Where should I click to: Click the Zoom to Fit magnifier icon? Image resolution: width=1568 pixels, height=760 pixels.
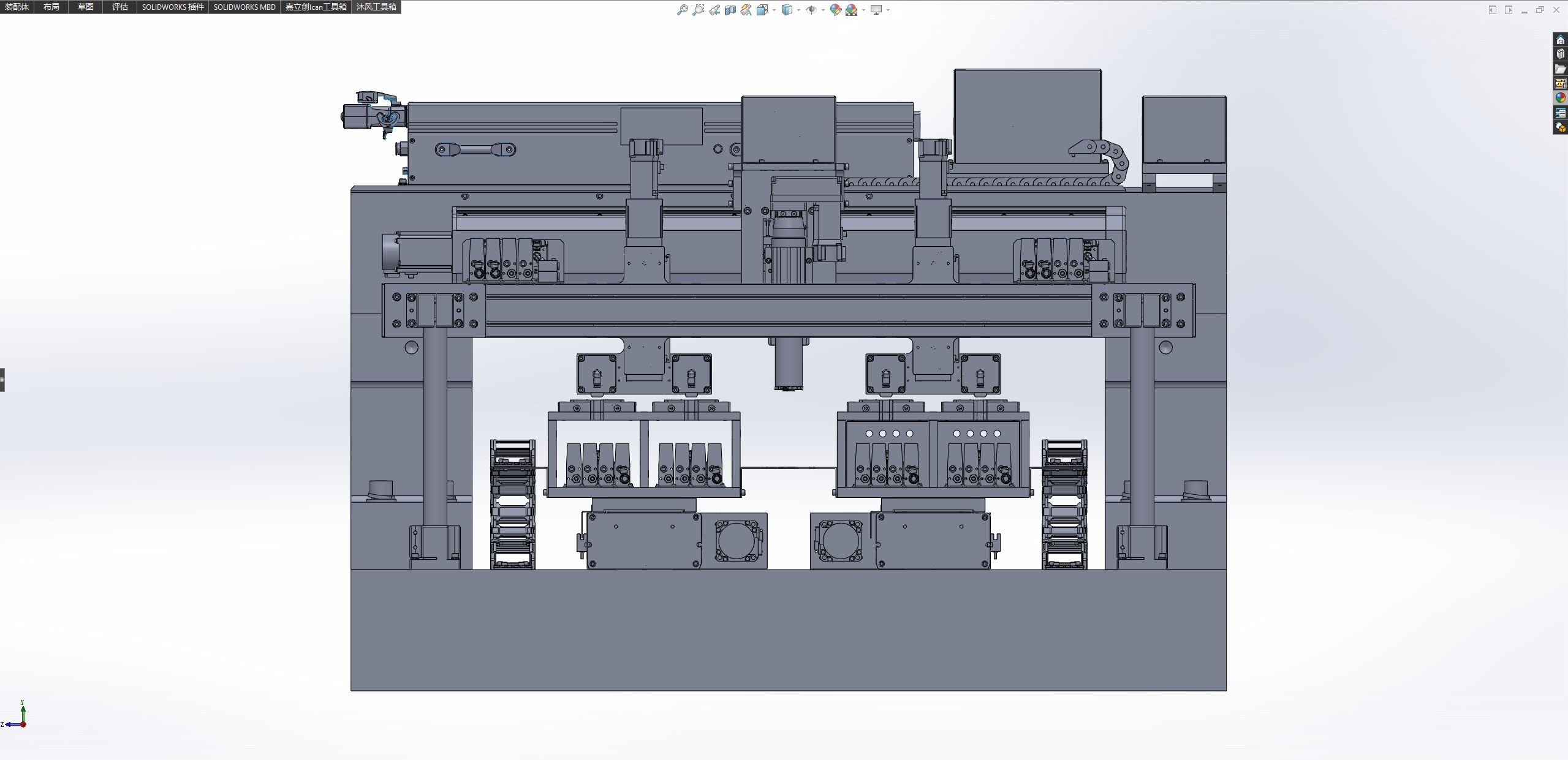tap(682, 10)
